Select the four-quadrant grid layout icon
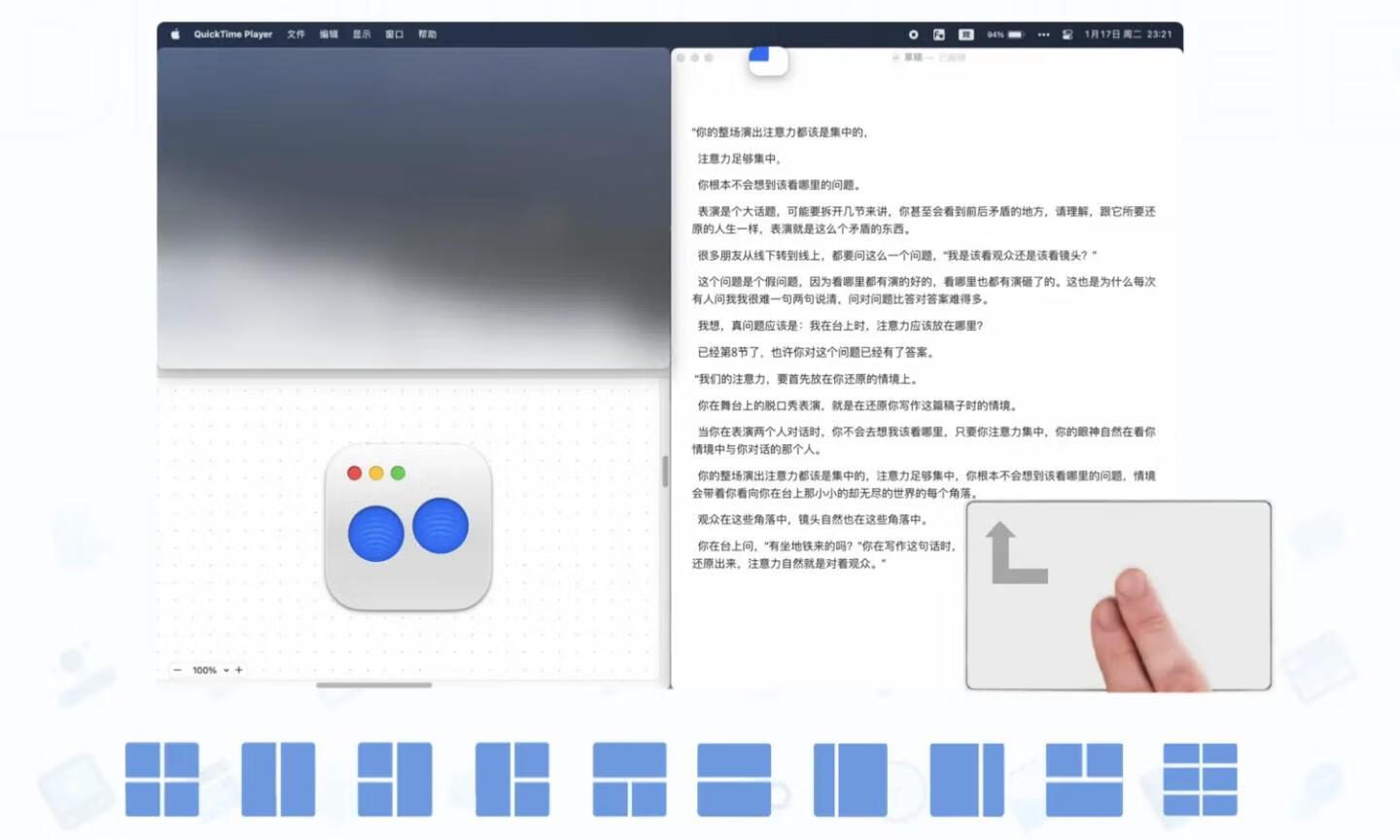 (x=162, y=779)
